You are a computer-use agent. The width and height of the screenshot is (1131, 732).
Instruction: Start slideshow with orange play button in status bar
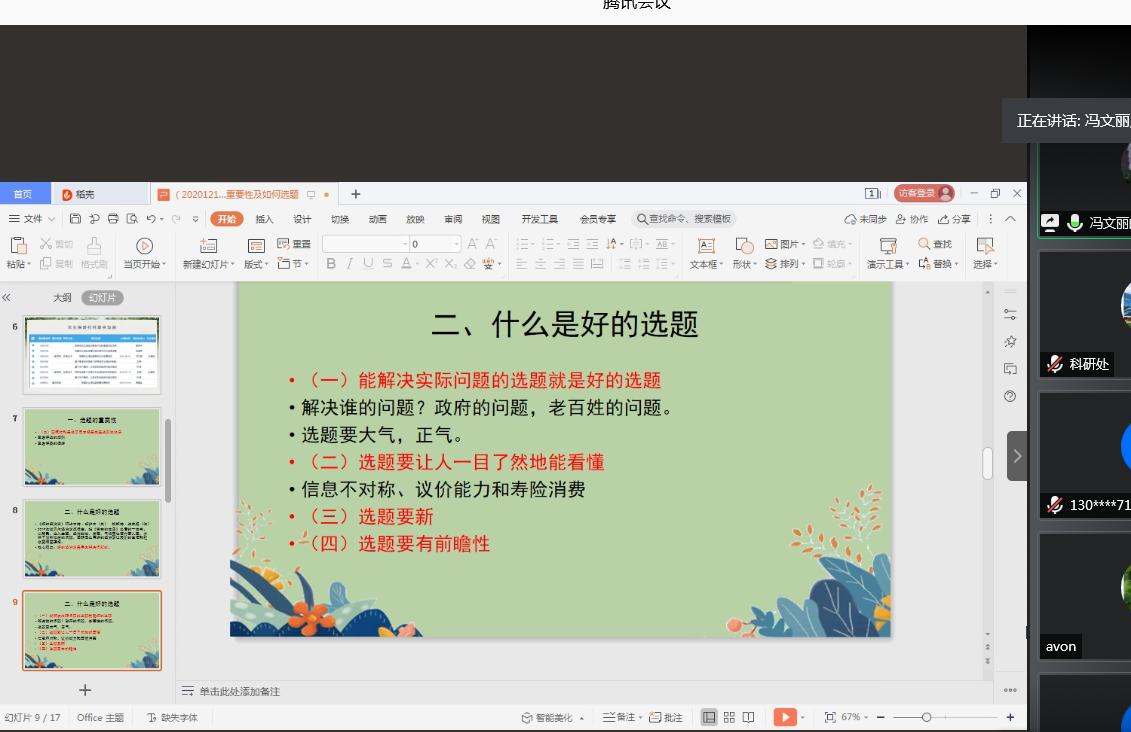pyautogui.click(x=784, y=717)
